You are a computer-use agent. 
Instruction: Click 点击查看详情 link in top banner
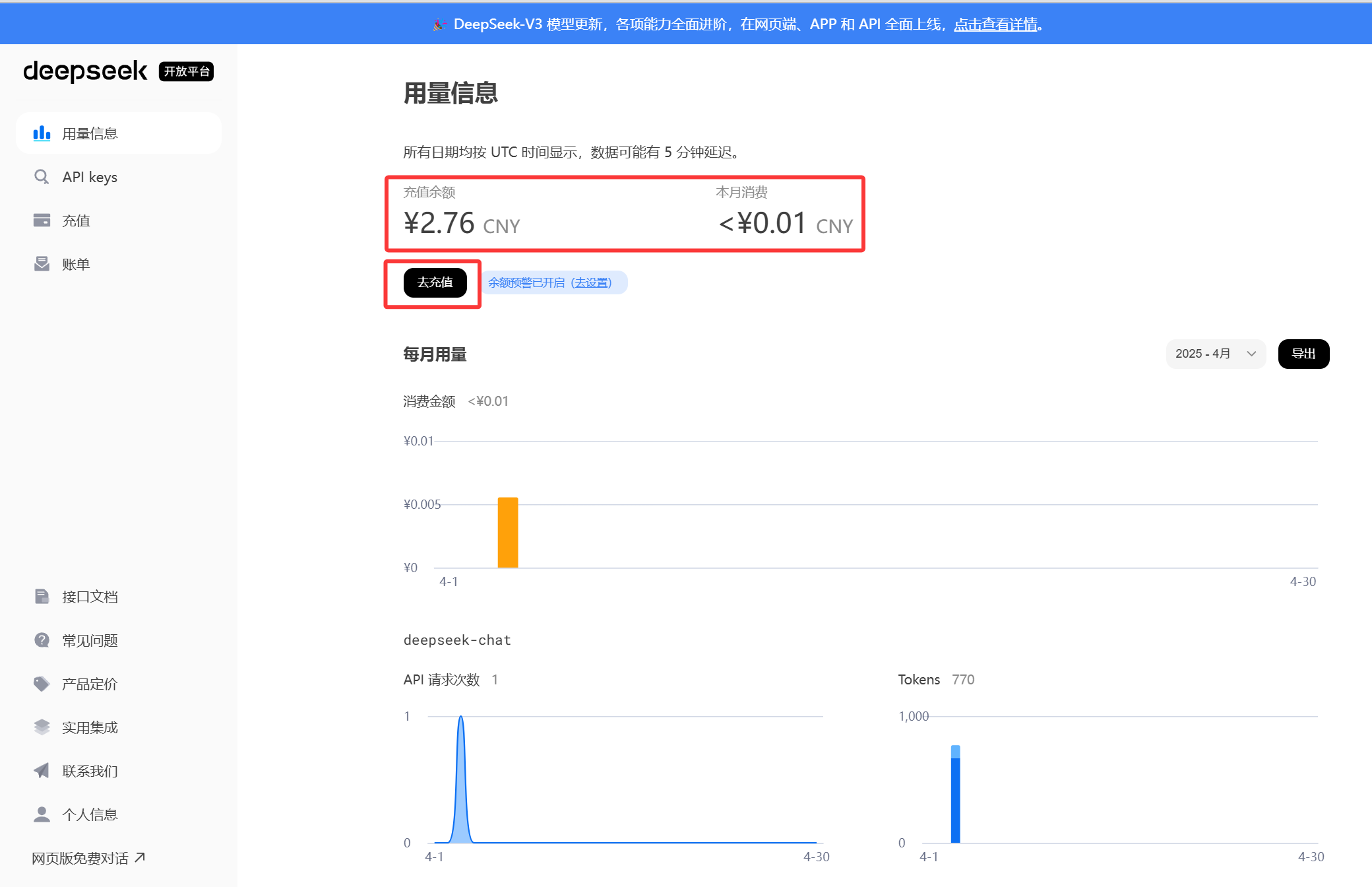click(x=995, y=24)
